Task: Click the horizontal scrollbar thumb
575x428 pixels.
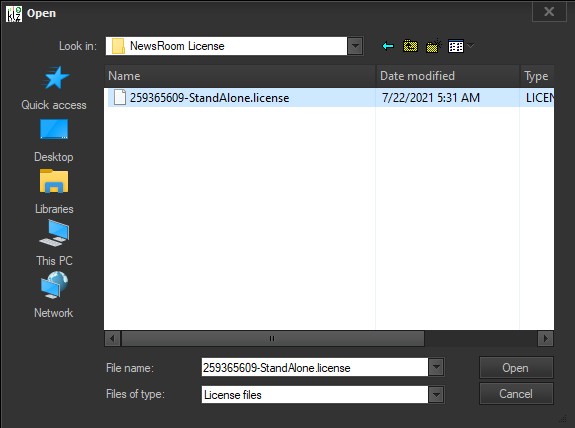Action: coord(272,338)
